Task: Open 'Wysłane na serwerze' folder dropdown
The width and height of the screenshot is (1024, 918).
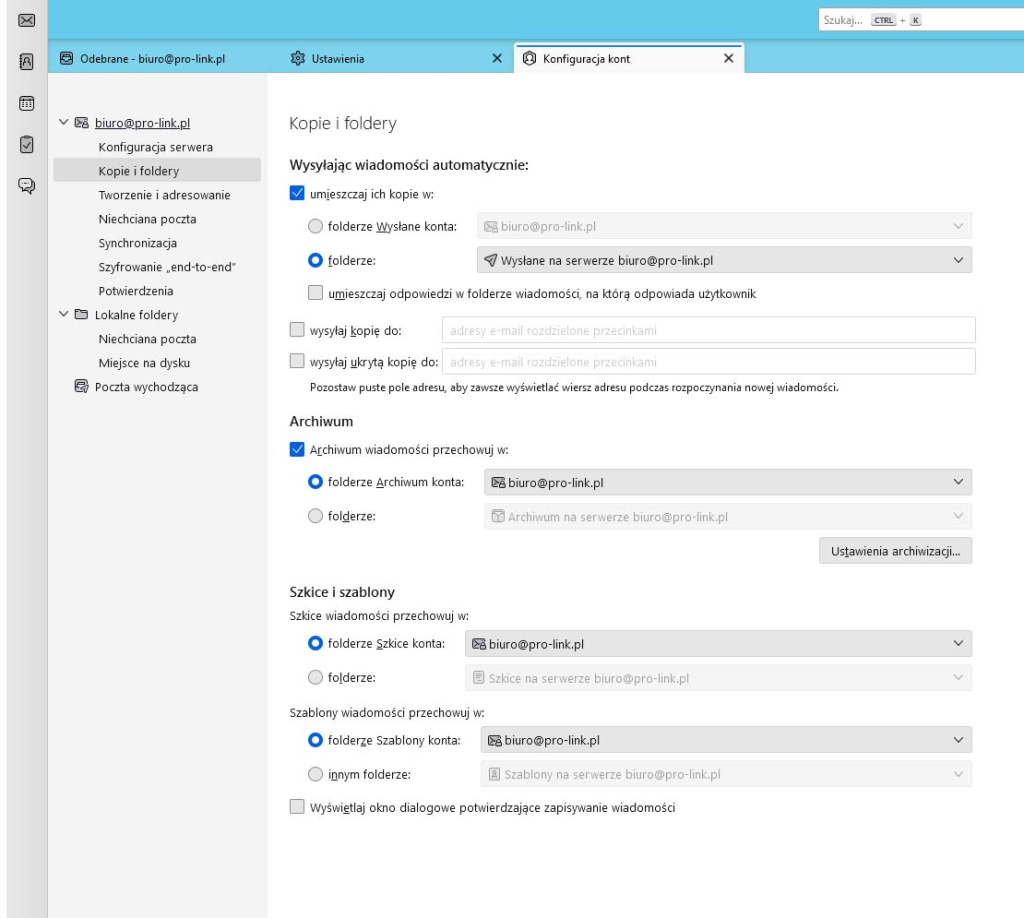Action: tap(724, 261)
